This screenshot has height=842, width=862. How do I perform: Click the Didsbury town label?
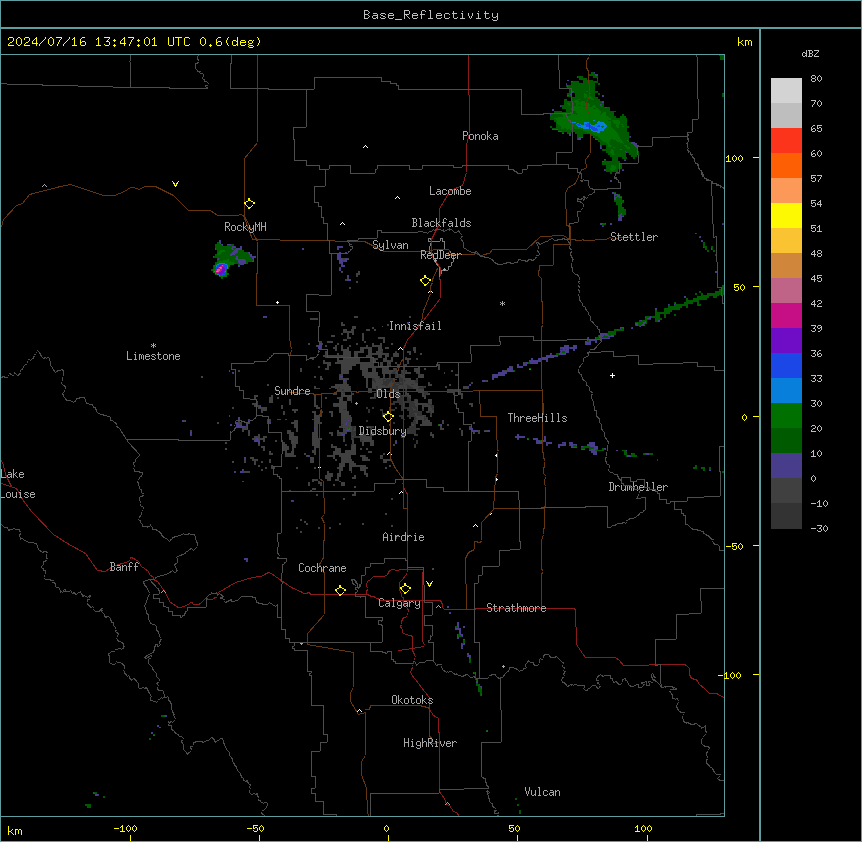pos(383,431)
